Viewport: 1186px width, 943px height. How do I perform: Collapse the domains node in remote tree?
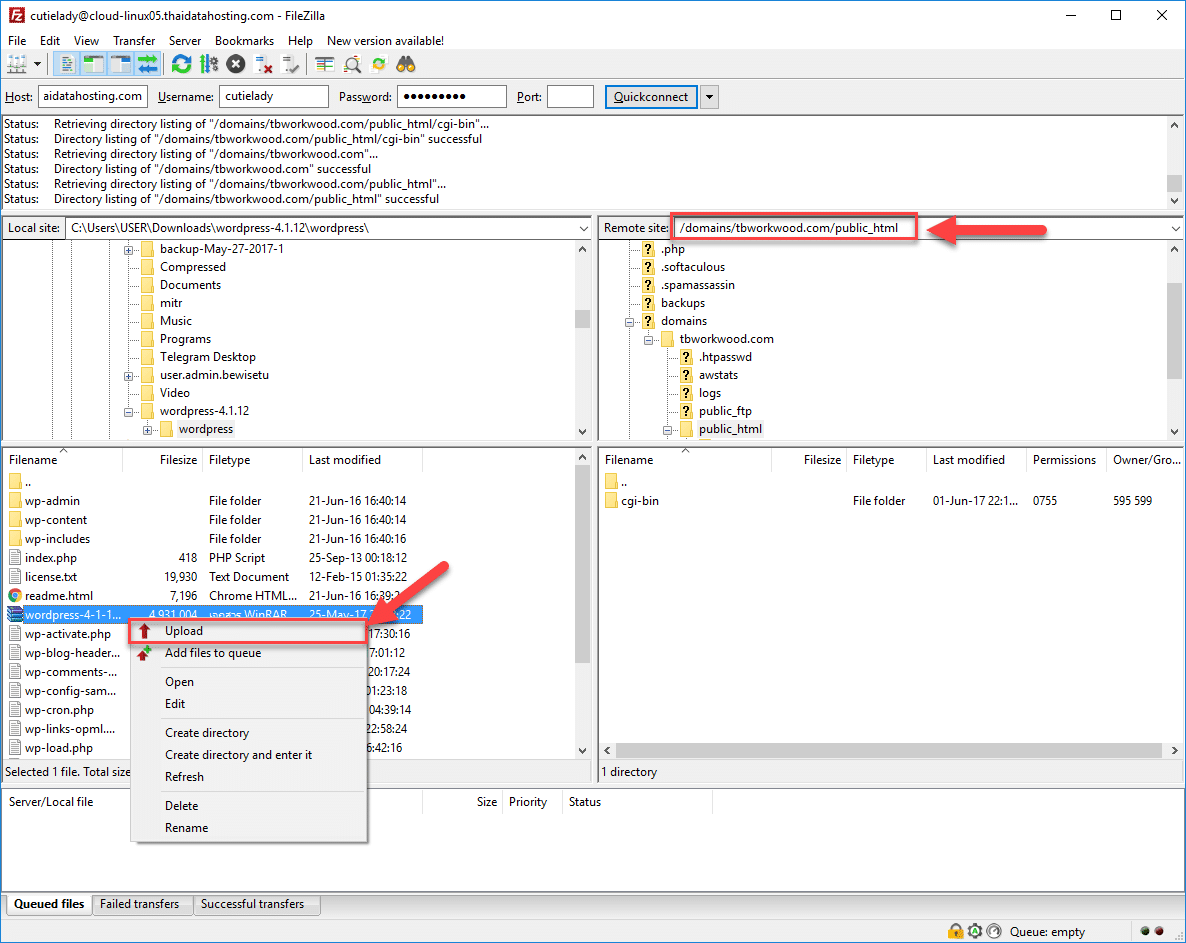coord(629,322)
